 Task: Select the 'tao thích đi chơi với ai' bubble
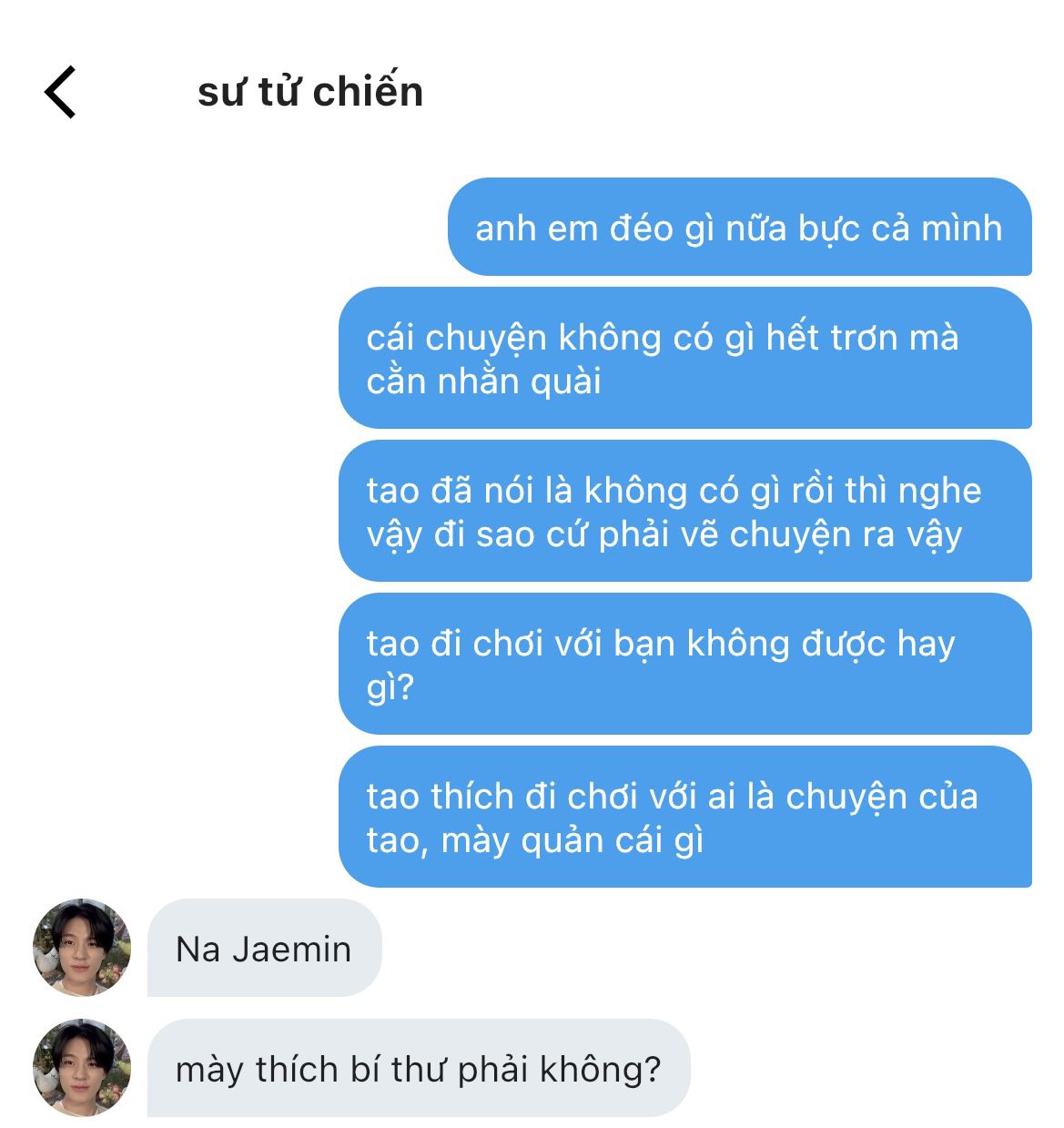[685, 817]
